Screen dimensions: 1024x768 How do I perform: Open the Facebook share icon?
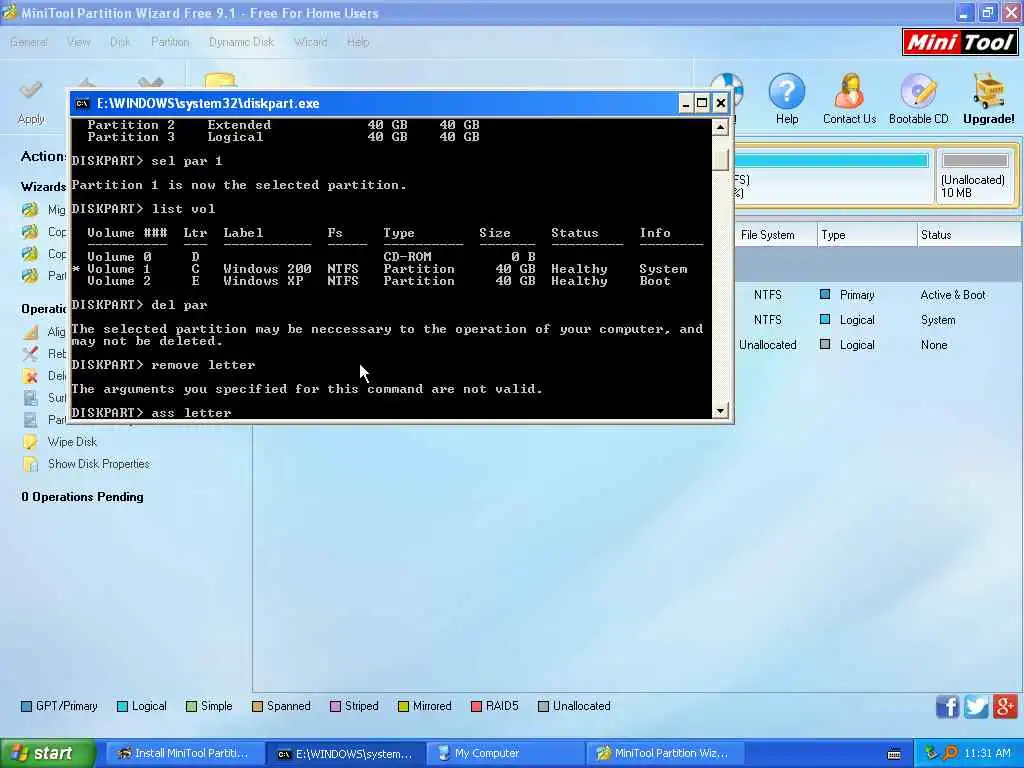click(948, 707)
